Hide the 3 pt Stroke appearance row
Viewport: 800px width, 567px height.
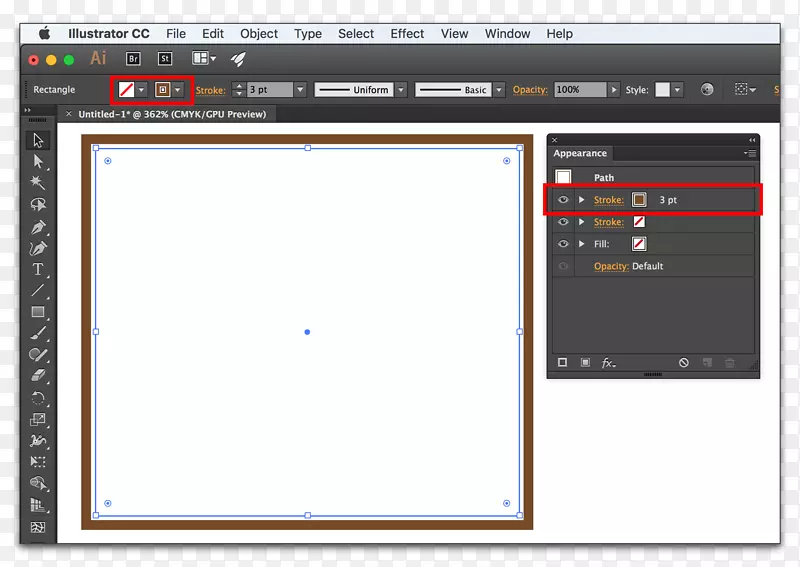tap(563, 200)
